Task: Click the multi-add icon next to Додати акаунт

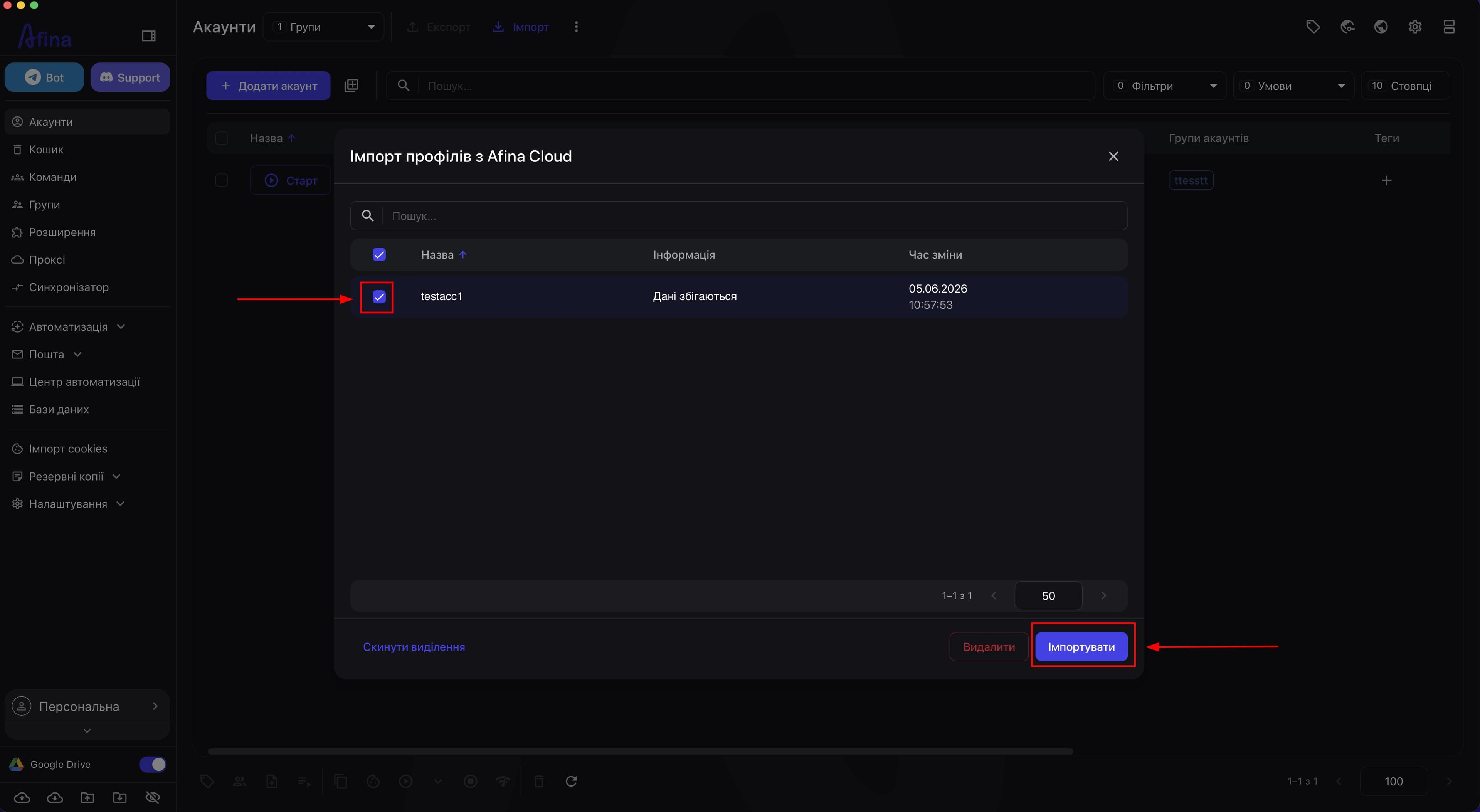Action: 351,86
